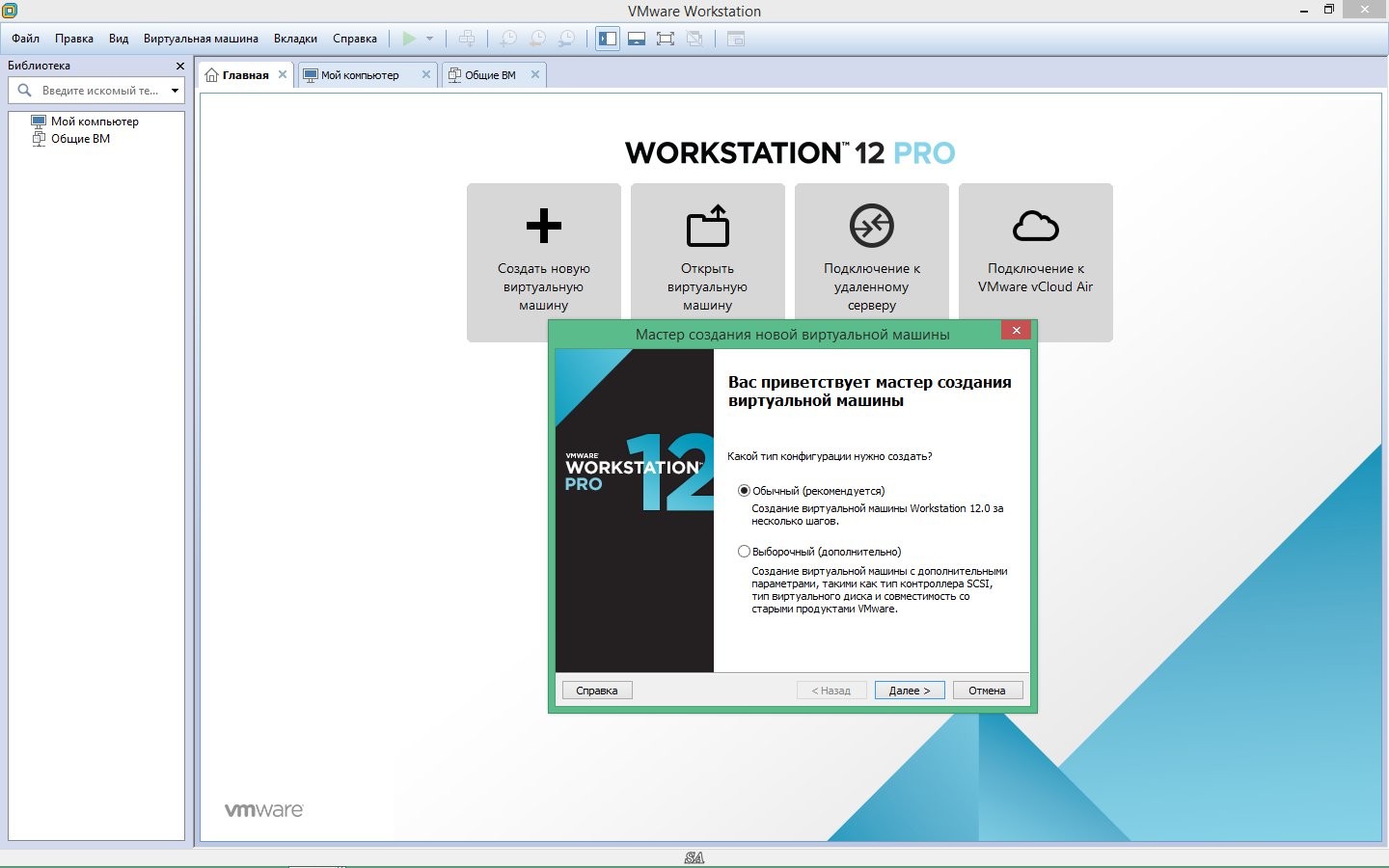Enter full screen mode from toolbar
This screenshot has height=868, width=1389.
[666, 39]
